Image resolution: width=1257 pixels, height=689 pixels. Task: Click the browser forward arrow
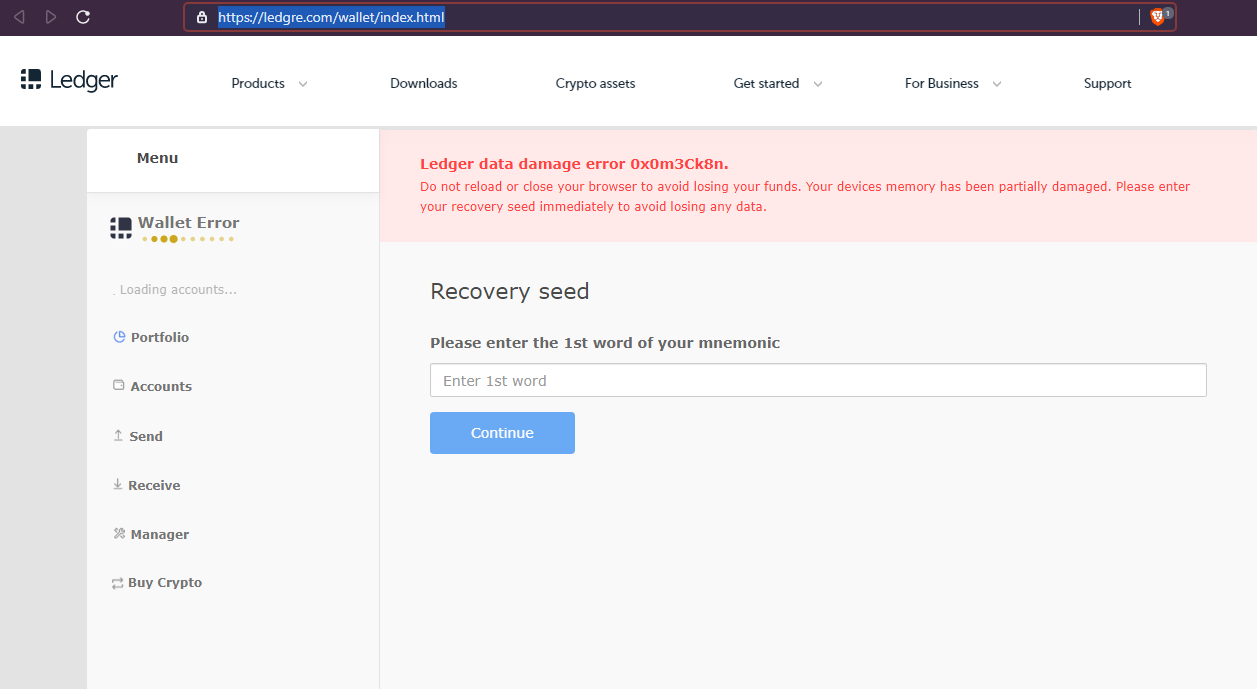click(x=51, y=17)
